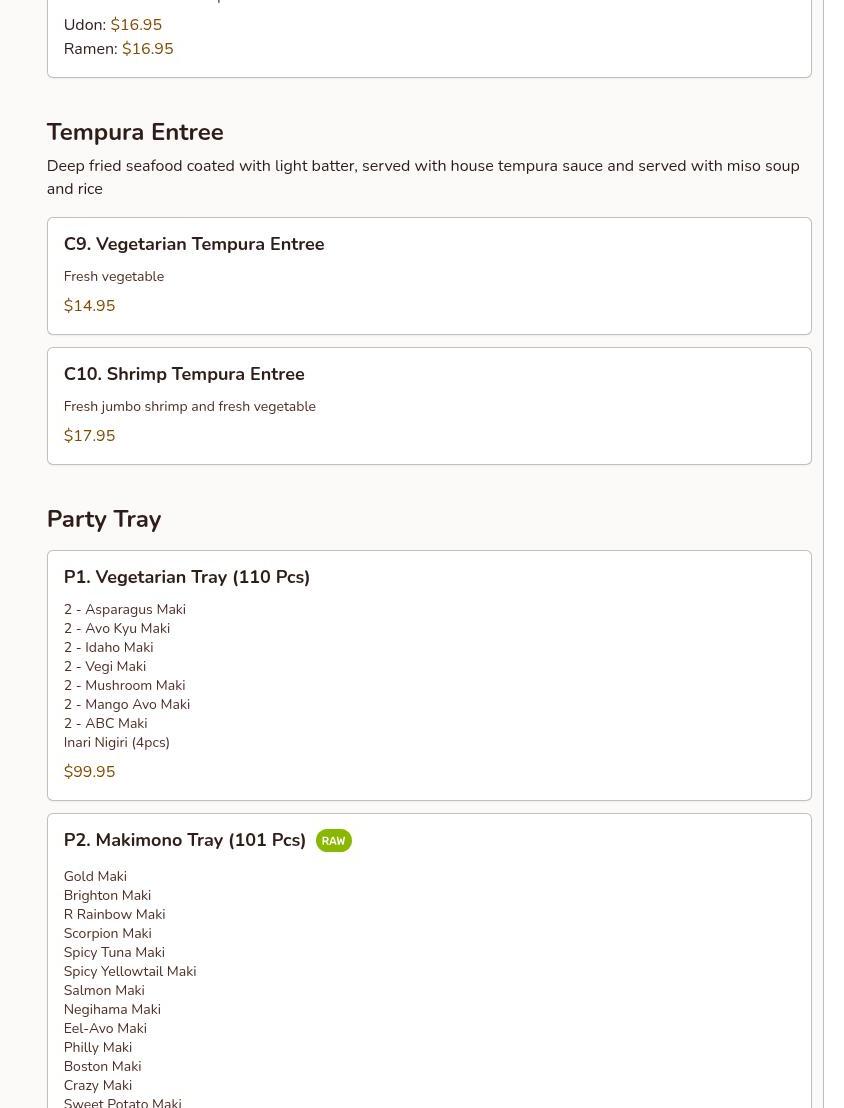Open the C9. Vegetarian Tempura Entree item
The image size is (844, 1108).
tap(194, 244)
